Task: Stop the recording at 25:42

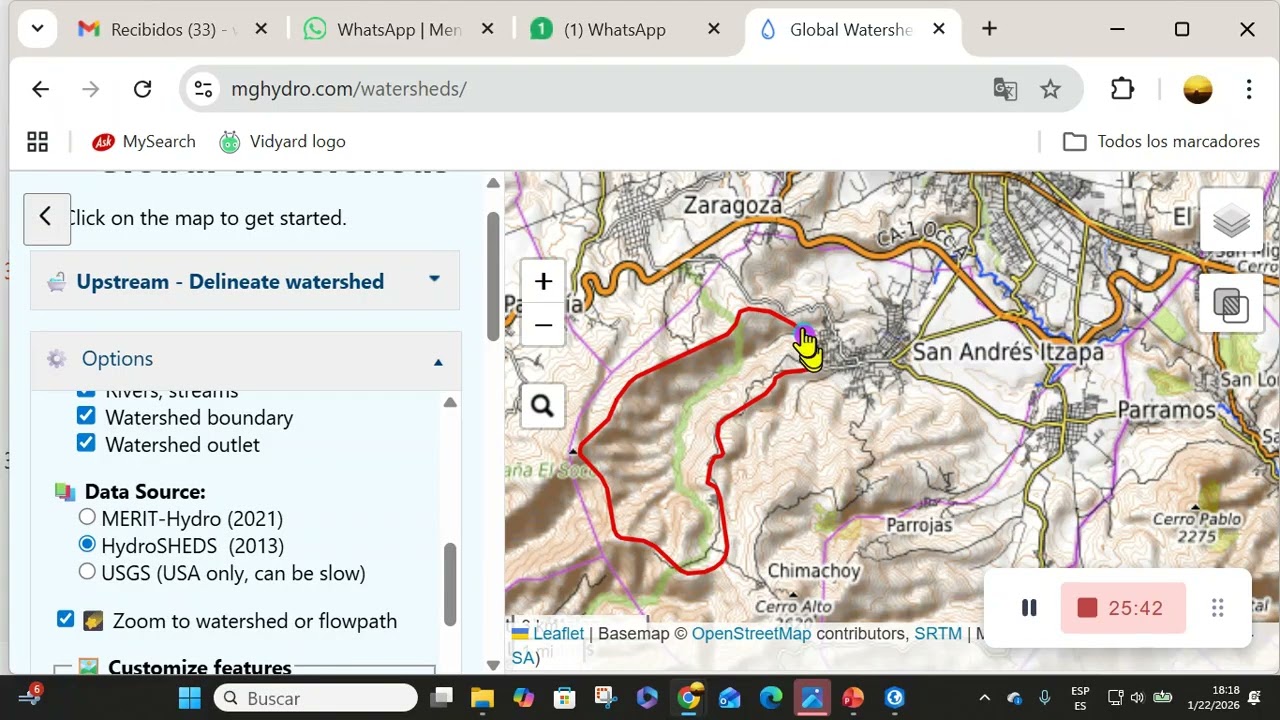Action: coord(1122,608)
